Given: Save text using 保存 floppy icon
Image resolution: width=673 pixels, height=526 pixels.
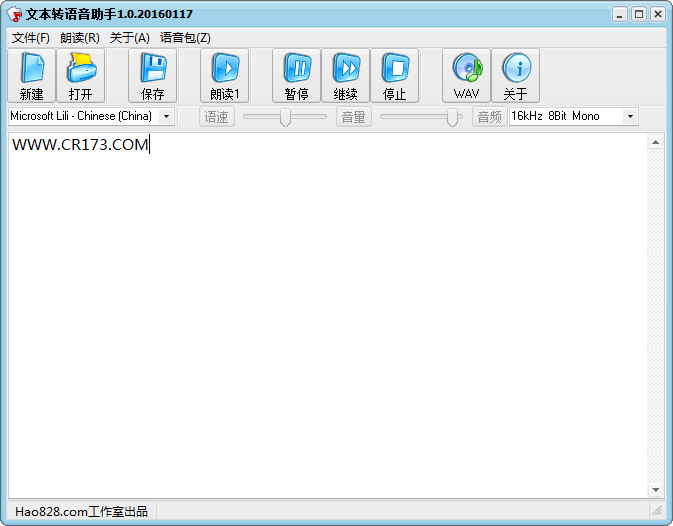Looking at the screenshot, I should 152,76.
